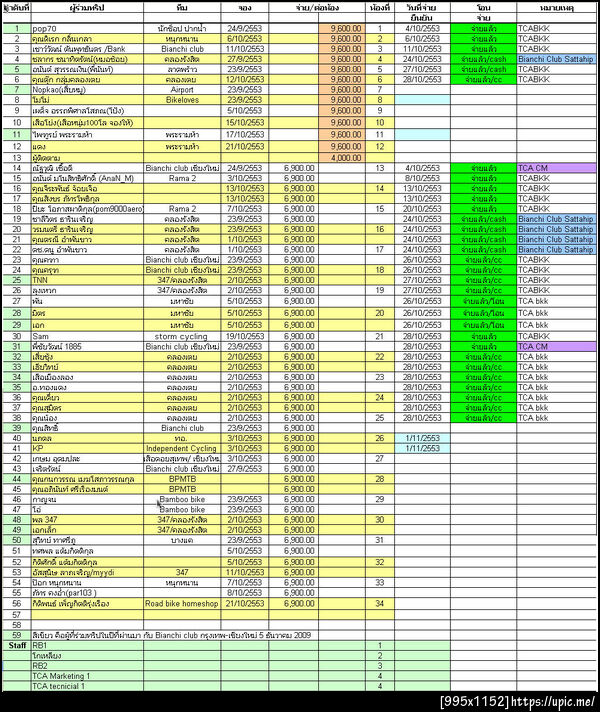Click row number 58 cell
The image size is (600, 712).
tap(17, 625)
